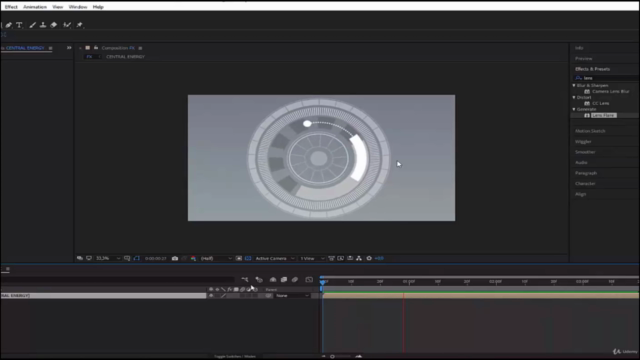Select the Eraser tool

click(x=54, y=25)
